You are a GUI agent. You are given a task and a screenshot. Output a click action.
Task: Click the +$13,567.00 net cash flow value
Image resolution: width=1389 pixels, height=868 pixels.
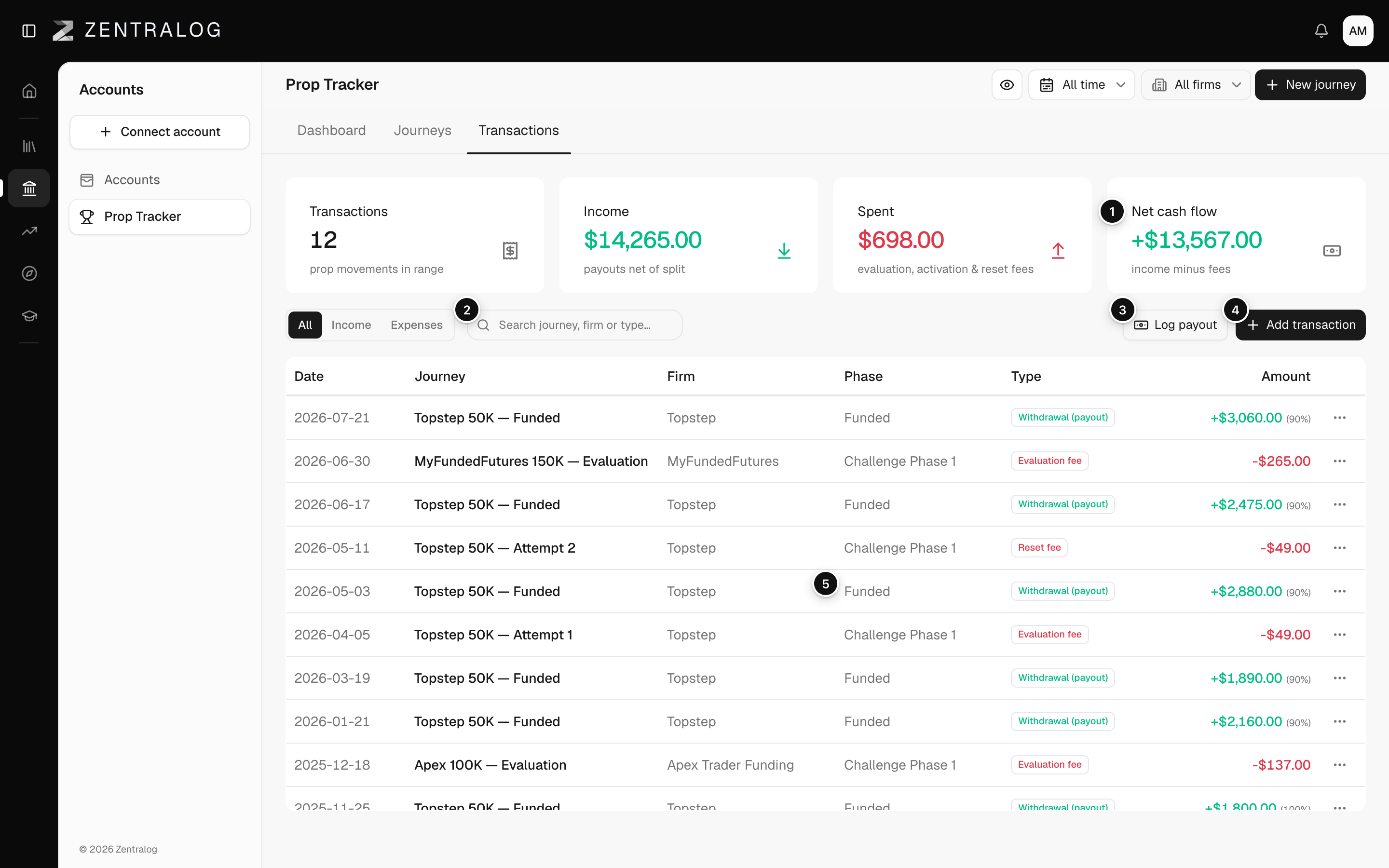tap(1196, 240)
